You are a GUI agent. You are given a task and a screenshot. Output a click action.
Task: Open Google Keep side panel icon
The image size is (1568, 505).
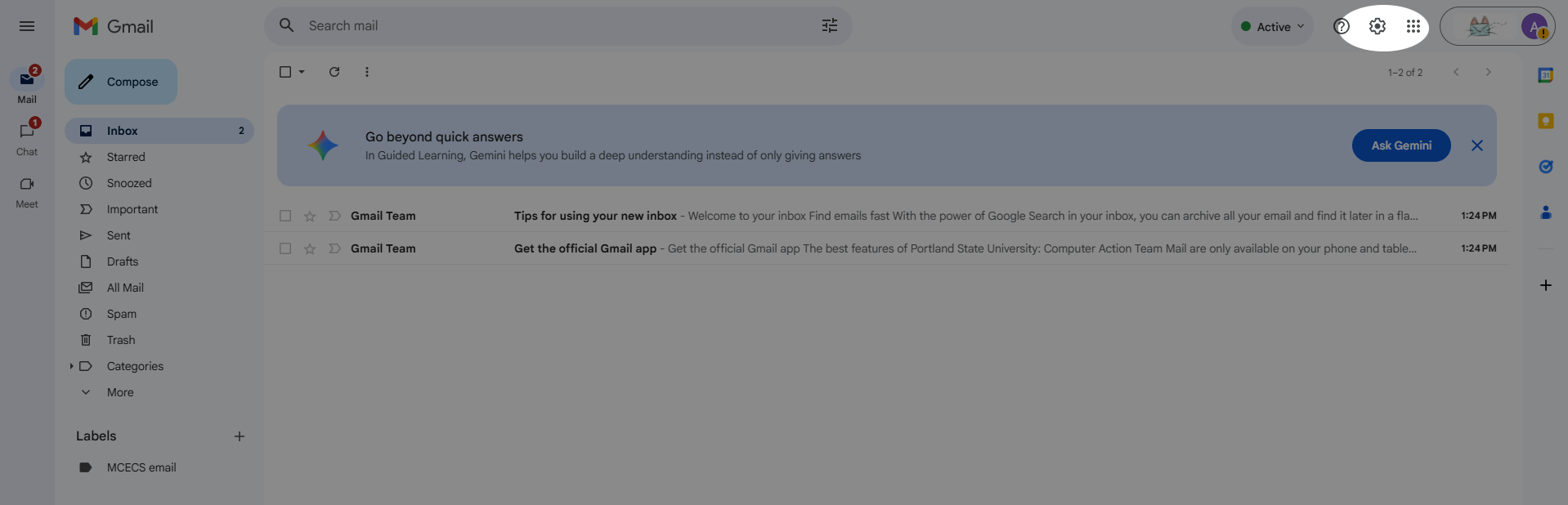click(x=1545, y=121)
